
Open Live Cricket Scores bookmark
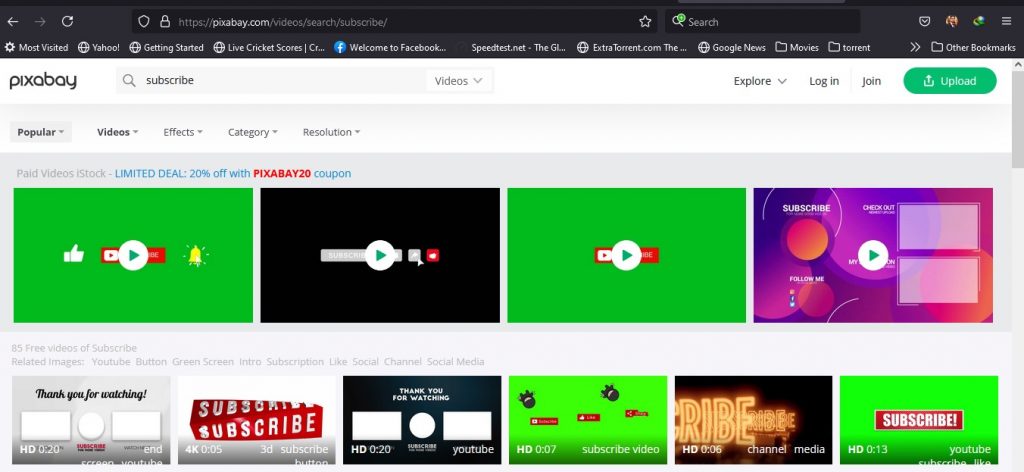point(269,47)
